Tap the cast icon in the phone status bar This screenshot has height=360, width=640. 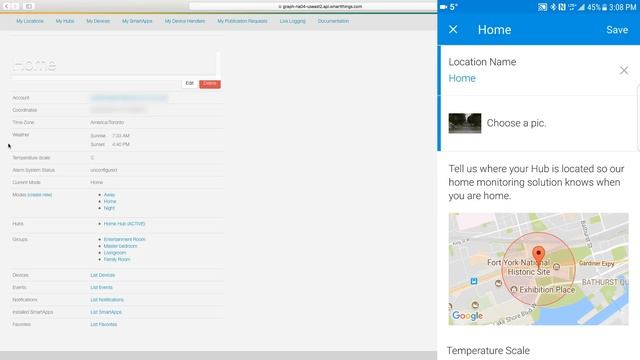(x=542, y=7)
